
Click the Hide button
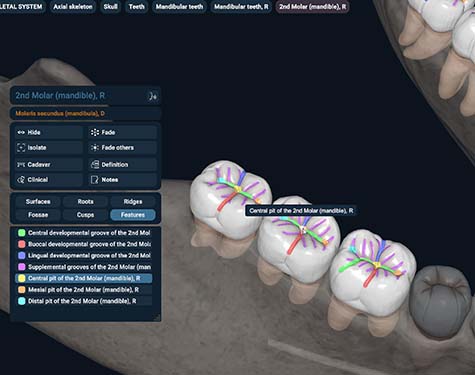49,132
